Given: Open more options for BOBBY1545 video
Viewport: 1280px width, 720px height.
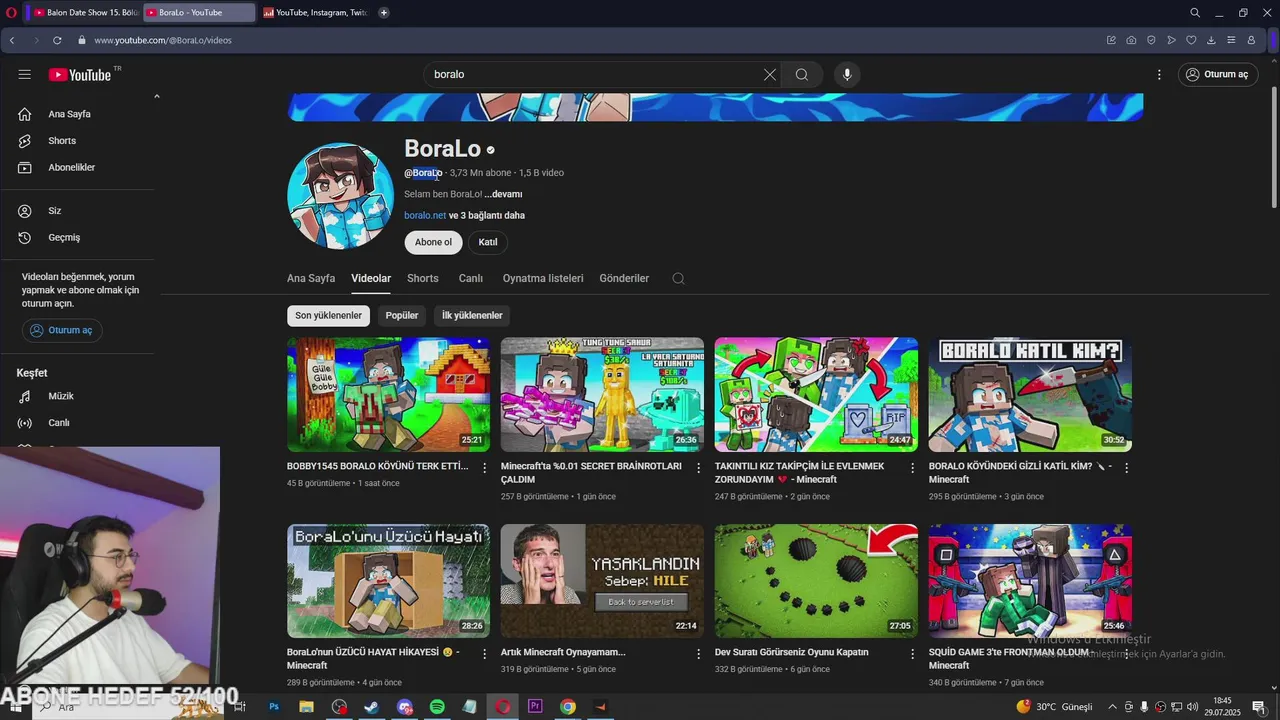Looking at the screenshot, I should 485,468.
